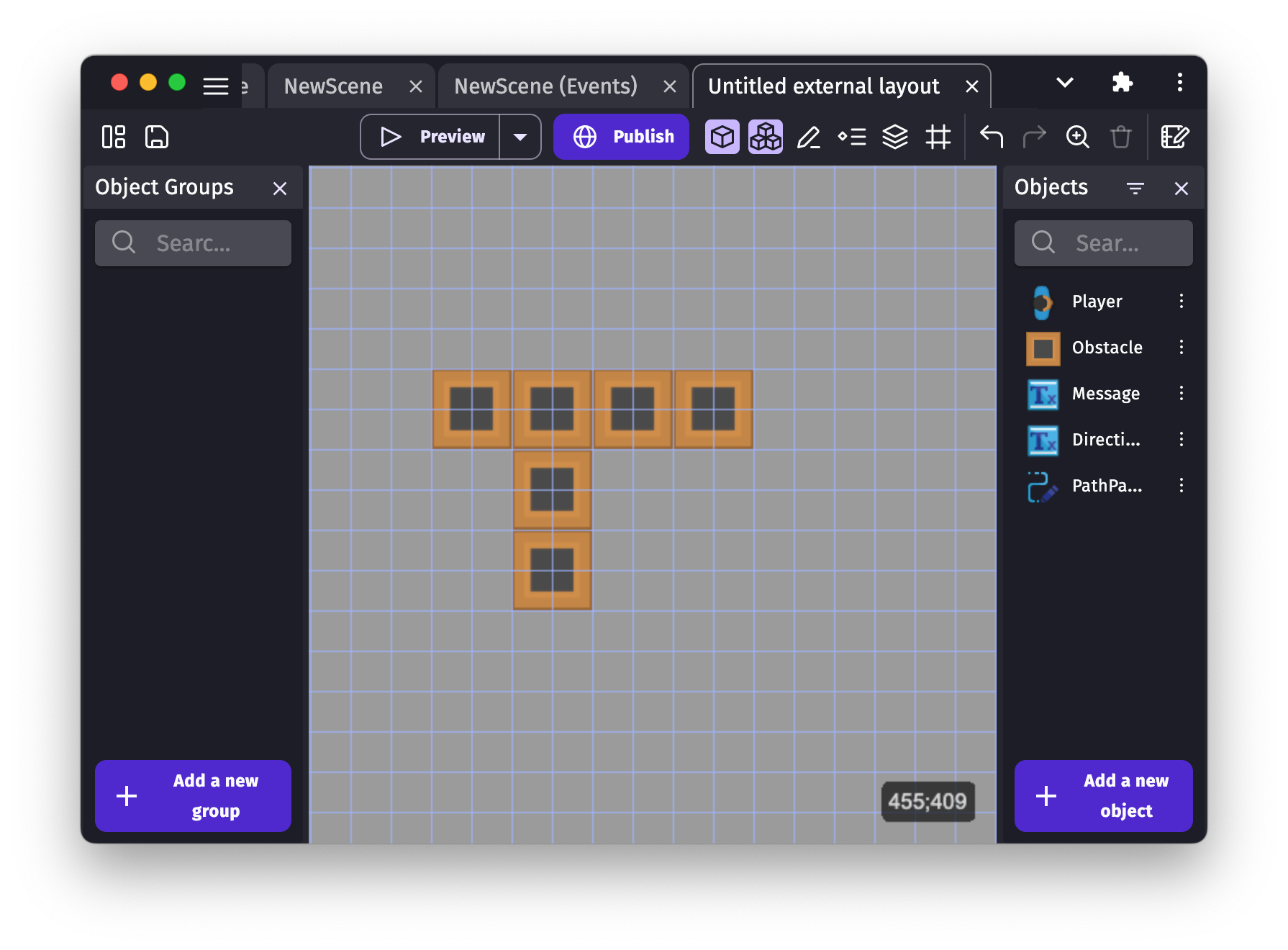The height and width of the screenshot is (950, 1288).
Task: Open the instances list icon
Action: pyautogui.click(x=852, y=137)
